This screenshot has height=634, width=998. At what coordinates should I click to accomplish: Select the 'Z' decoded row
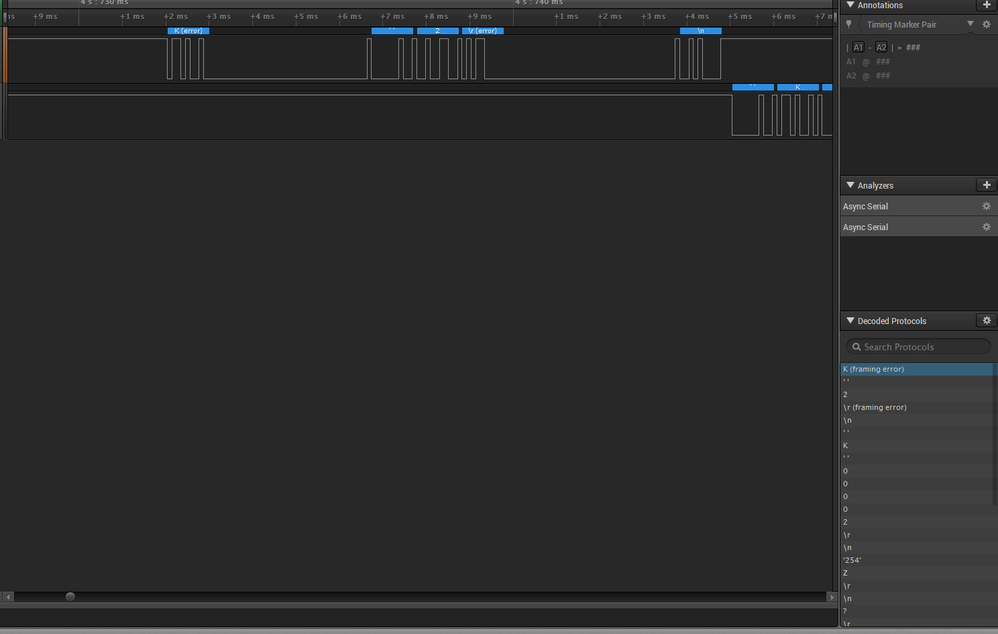(x=917, y=573)
